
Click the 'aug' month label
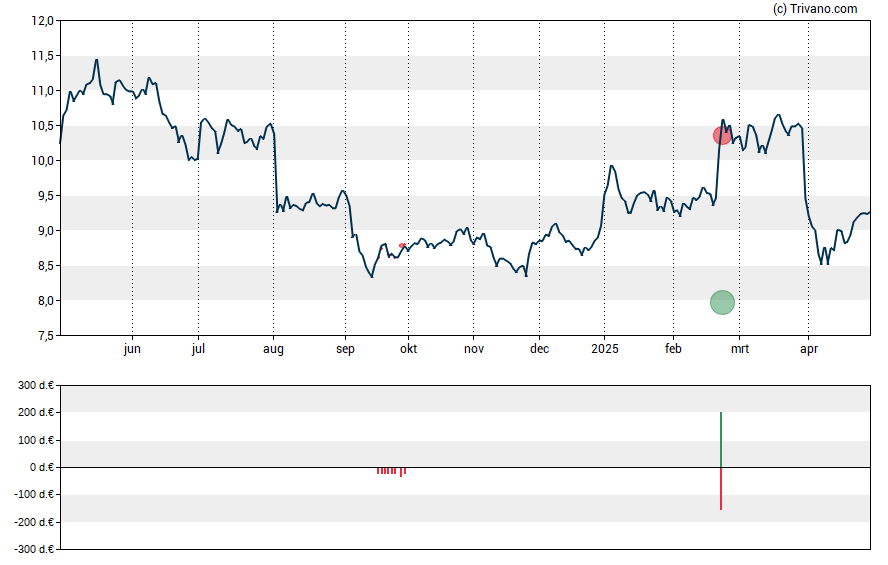coord(274,349)
